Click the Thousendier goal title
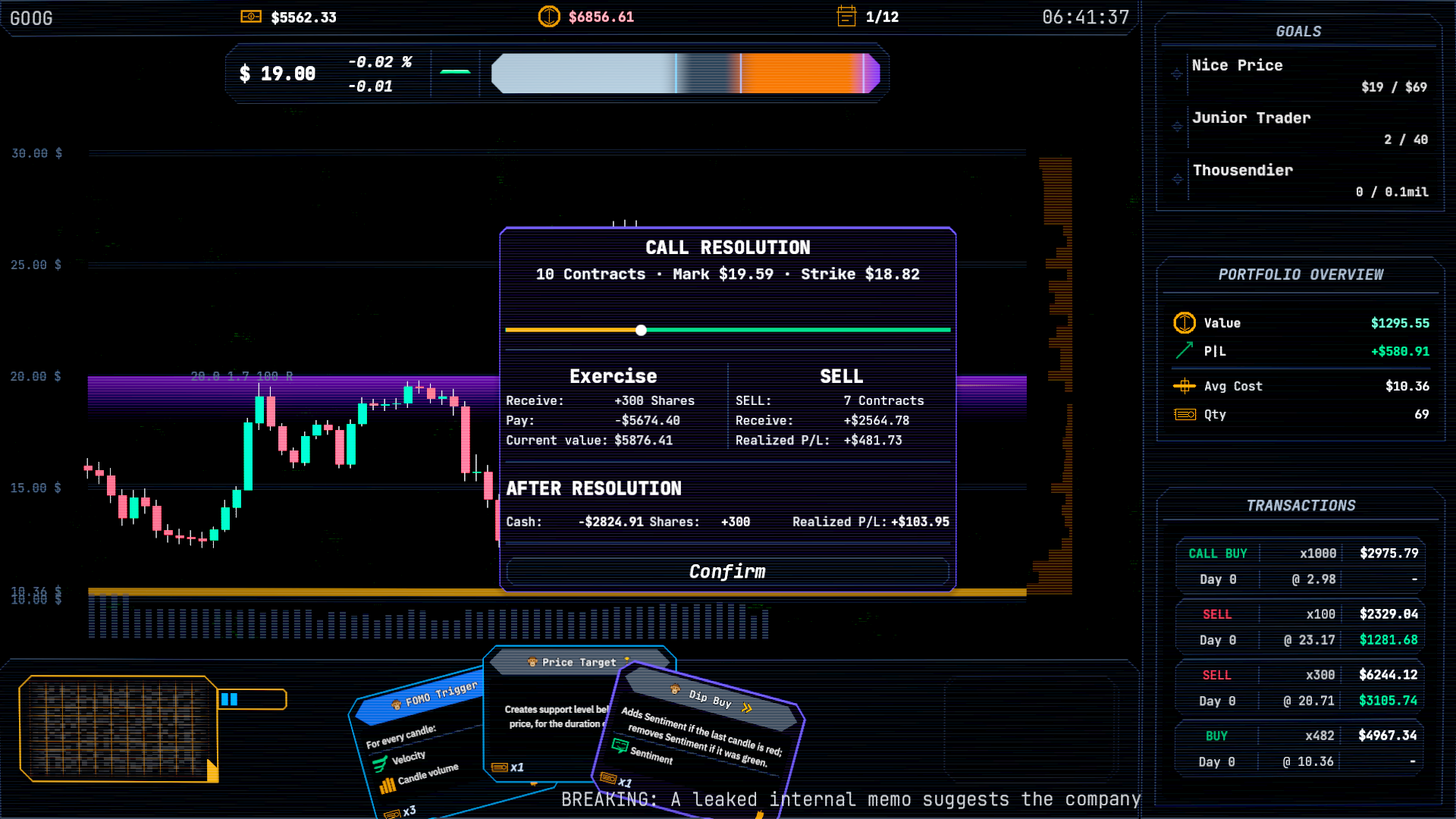 click(x=1242, y=170)
